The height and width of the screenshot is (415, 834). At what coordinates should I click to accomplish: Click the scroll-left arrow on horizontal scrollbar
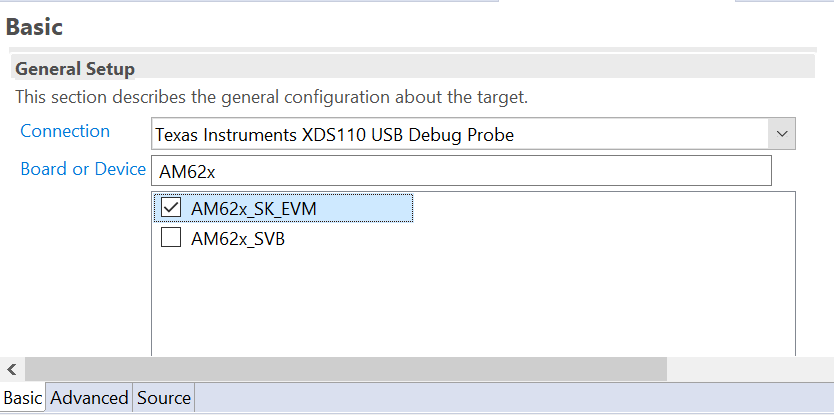click(11, 368)
